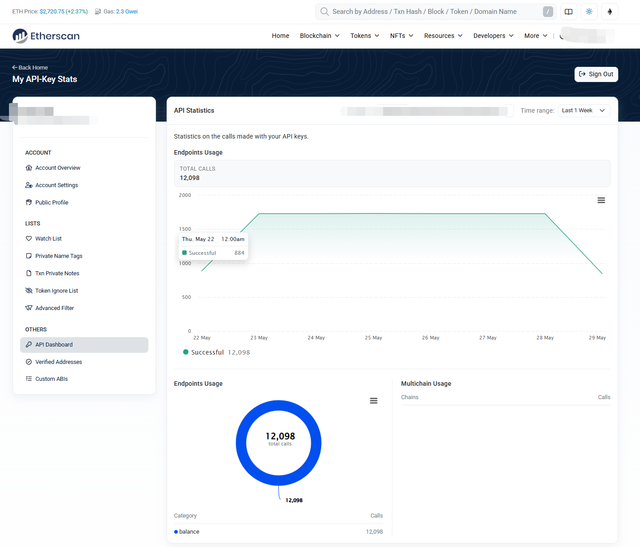Open Public Profile in sidebar
This screenshot has width=640, height=547.
(84, 202)
